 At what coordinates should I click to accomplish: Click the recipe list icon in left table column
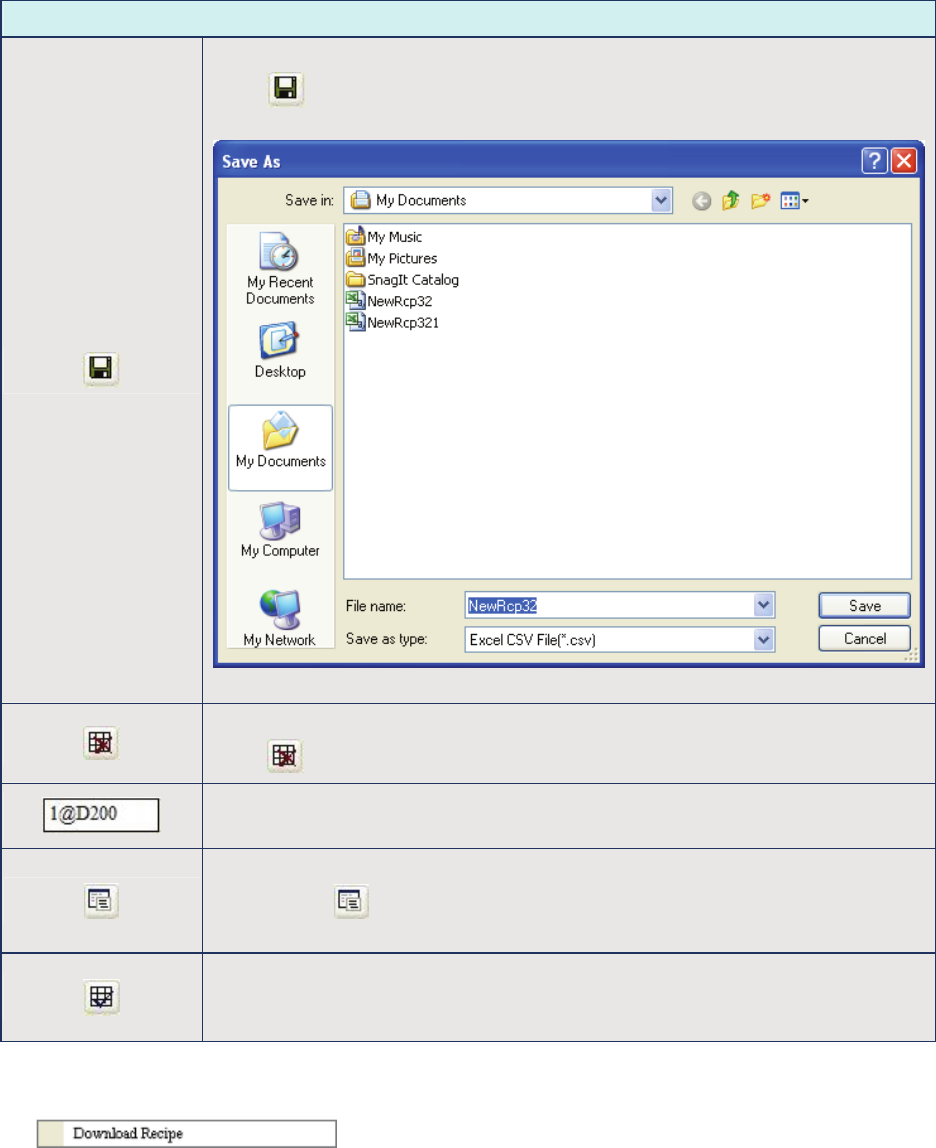[x=100, y=901]
